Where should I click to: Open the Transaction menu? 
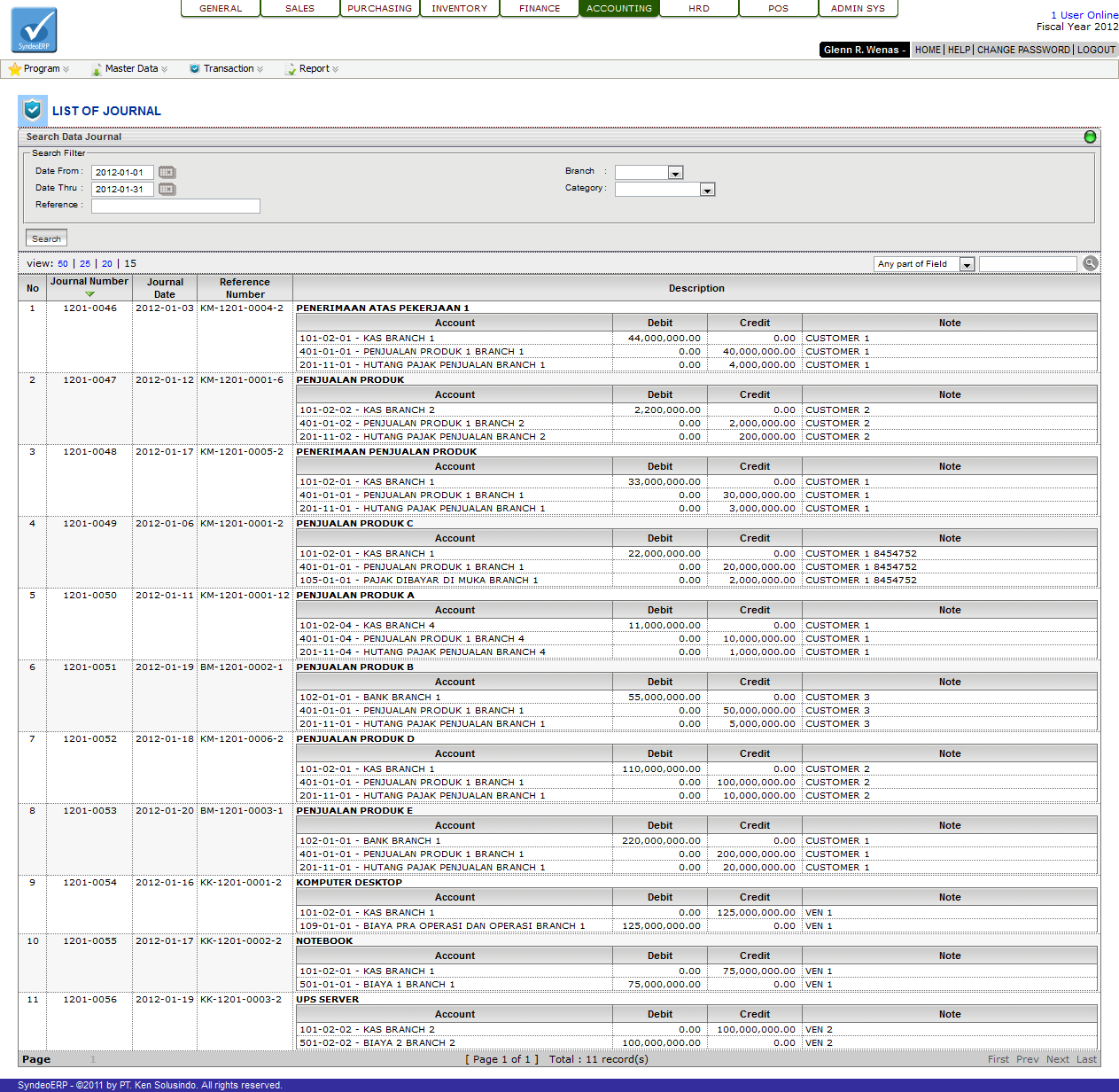[228, 69]
